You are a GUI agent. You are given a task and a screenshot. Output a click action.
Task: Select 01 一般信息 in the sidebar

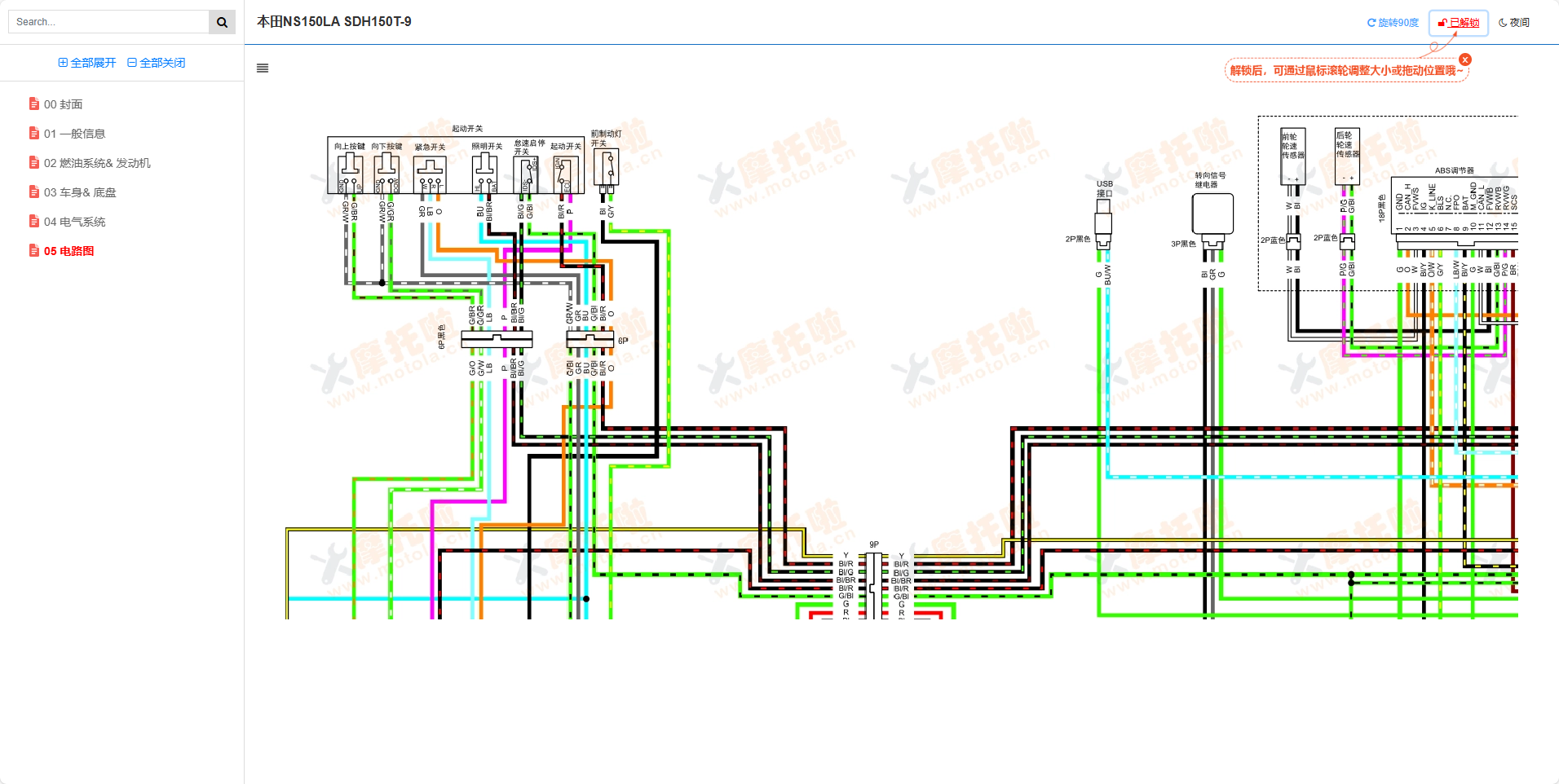tap(74, 134)
